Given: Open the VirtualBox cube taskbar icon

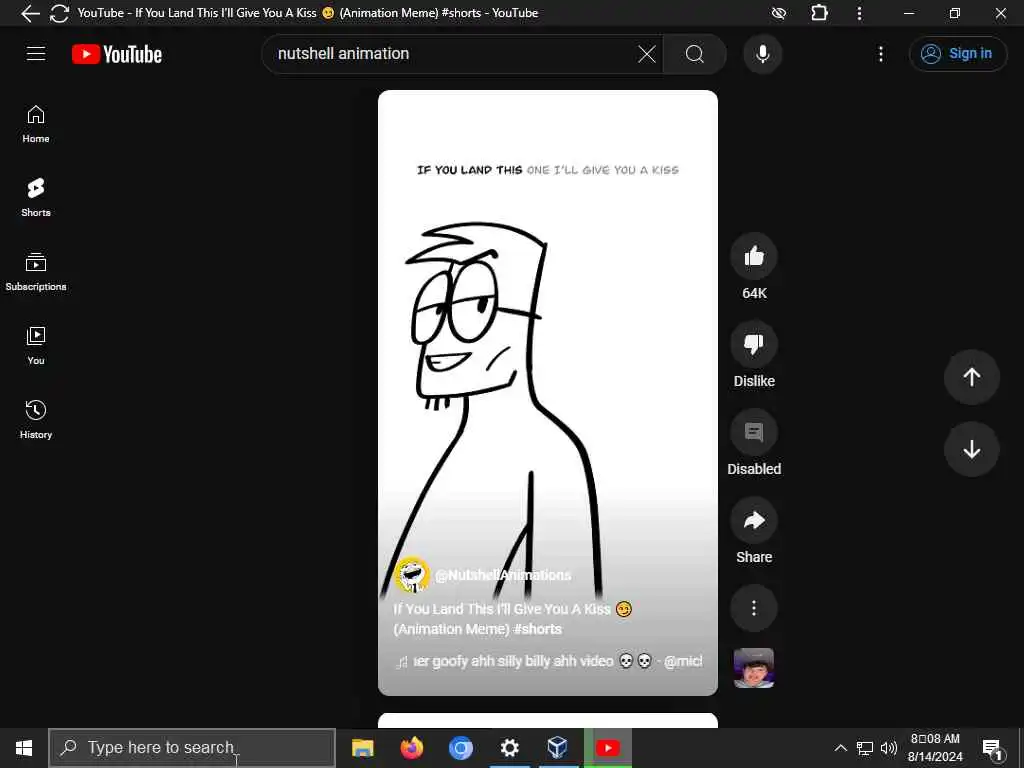Looking at the screenshot, I should [558, 748].
